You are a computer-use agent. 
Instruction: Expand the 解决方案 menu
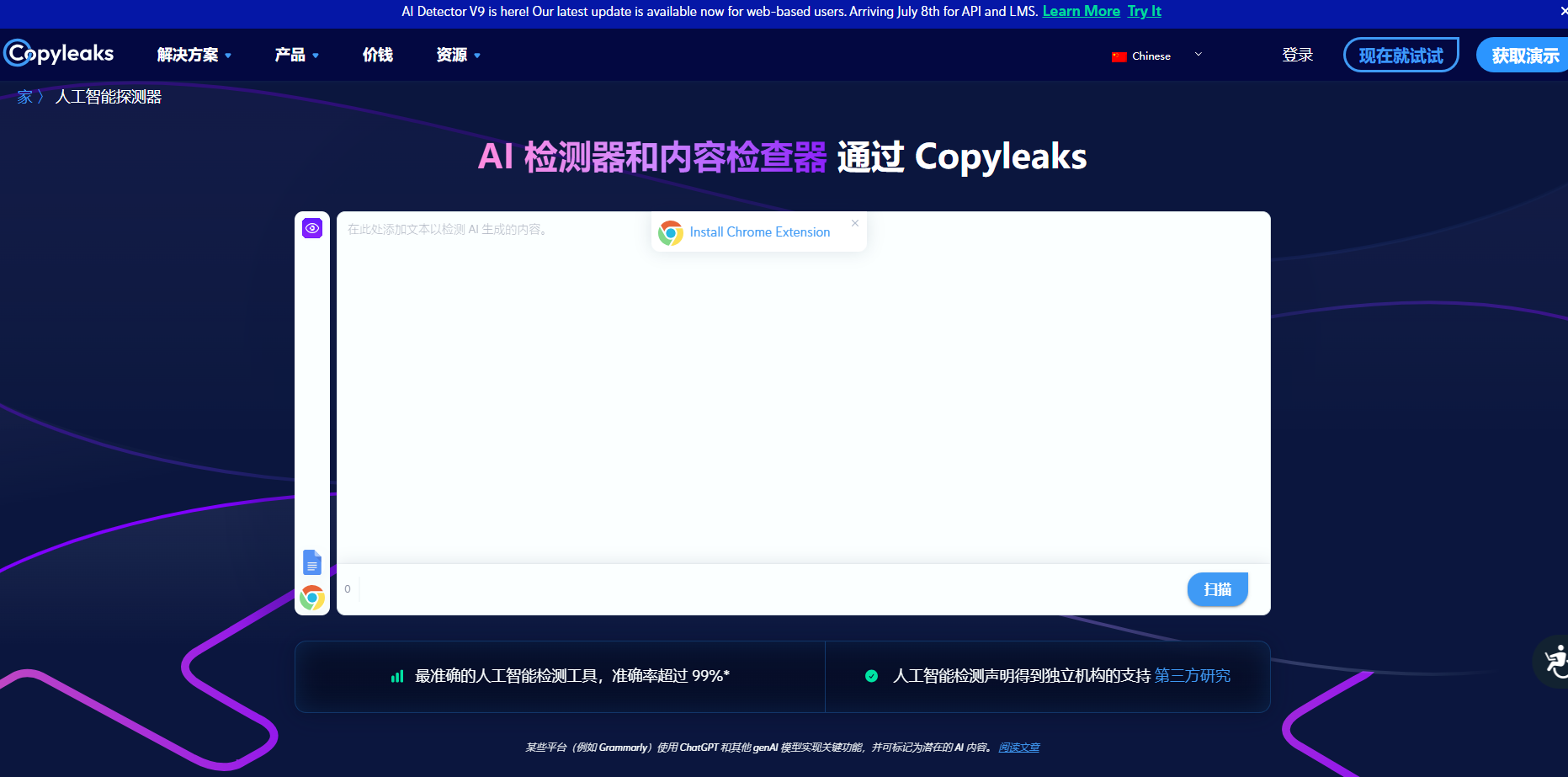coord(194,55)
